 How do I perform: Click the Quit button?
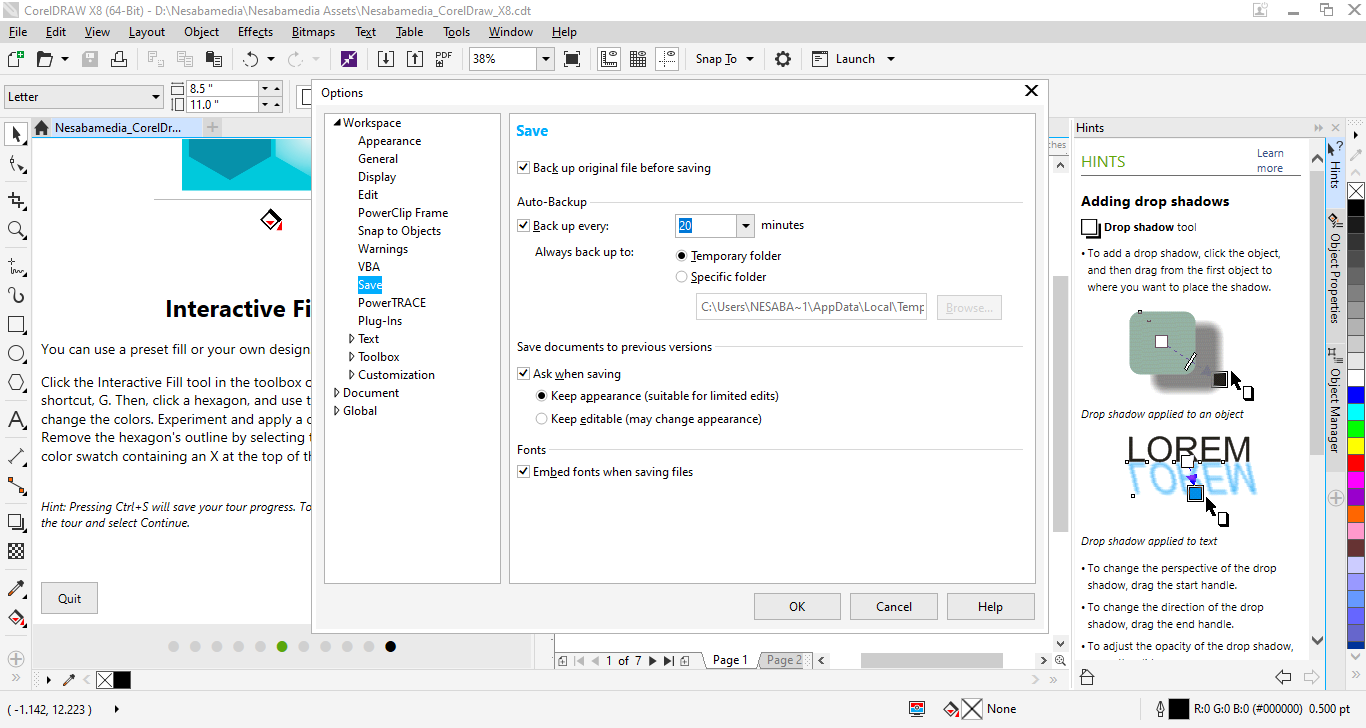[x=69, y=598]
